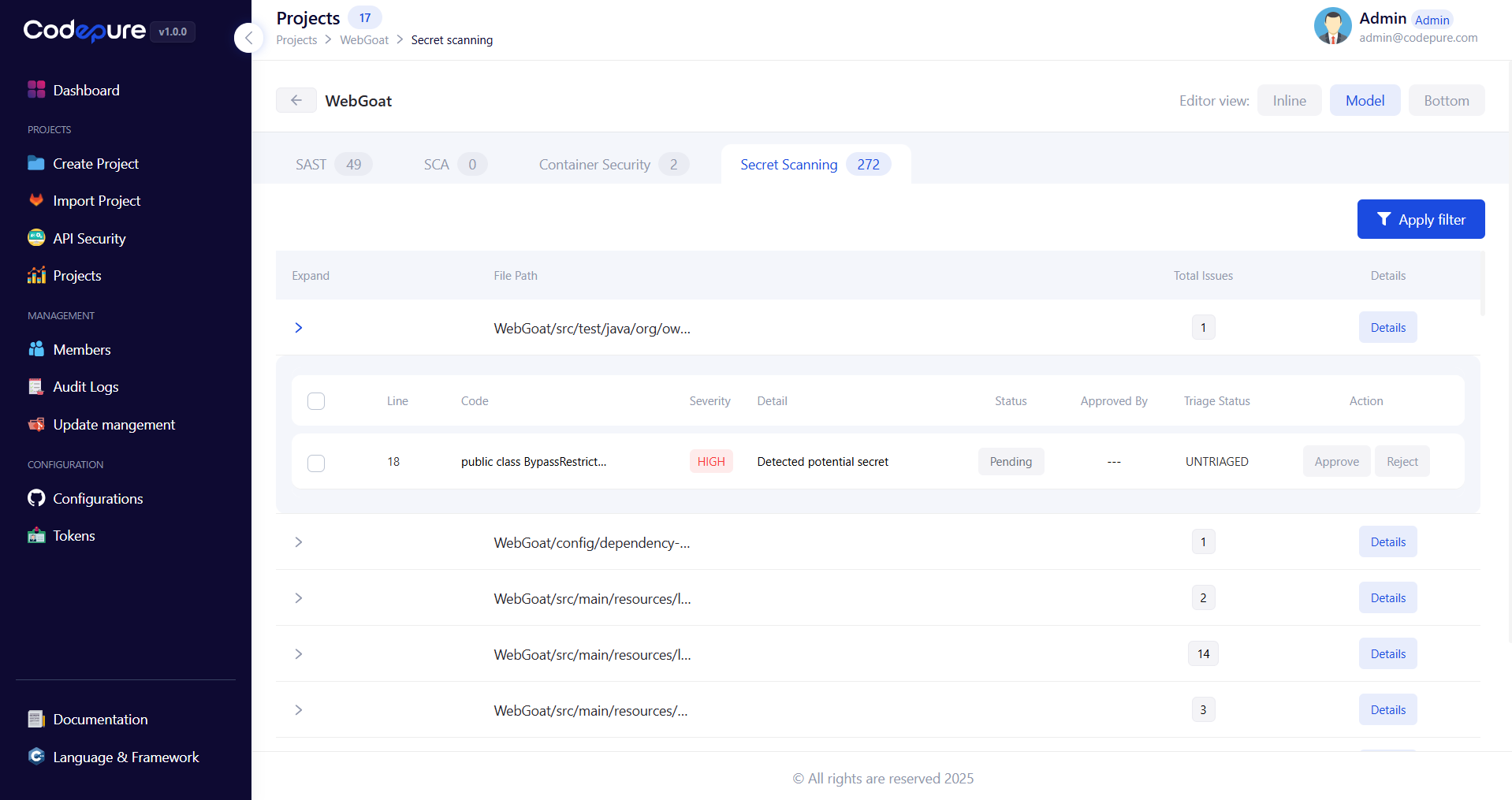Reject the line 18 secret issue

pos(1402,461)
